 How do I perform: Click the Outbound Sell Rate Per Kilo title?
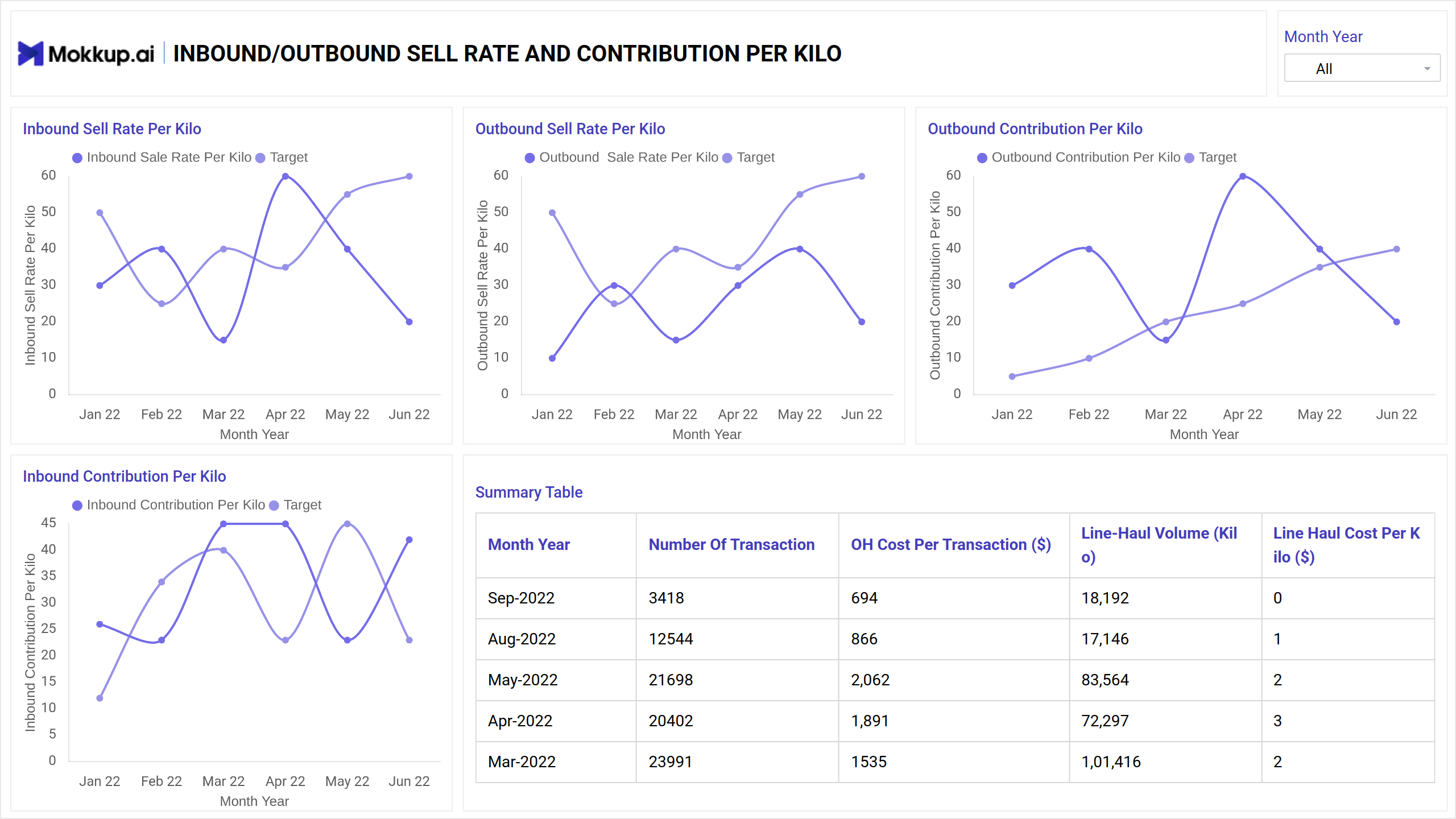click(x=570, y=129)
